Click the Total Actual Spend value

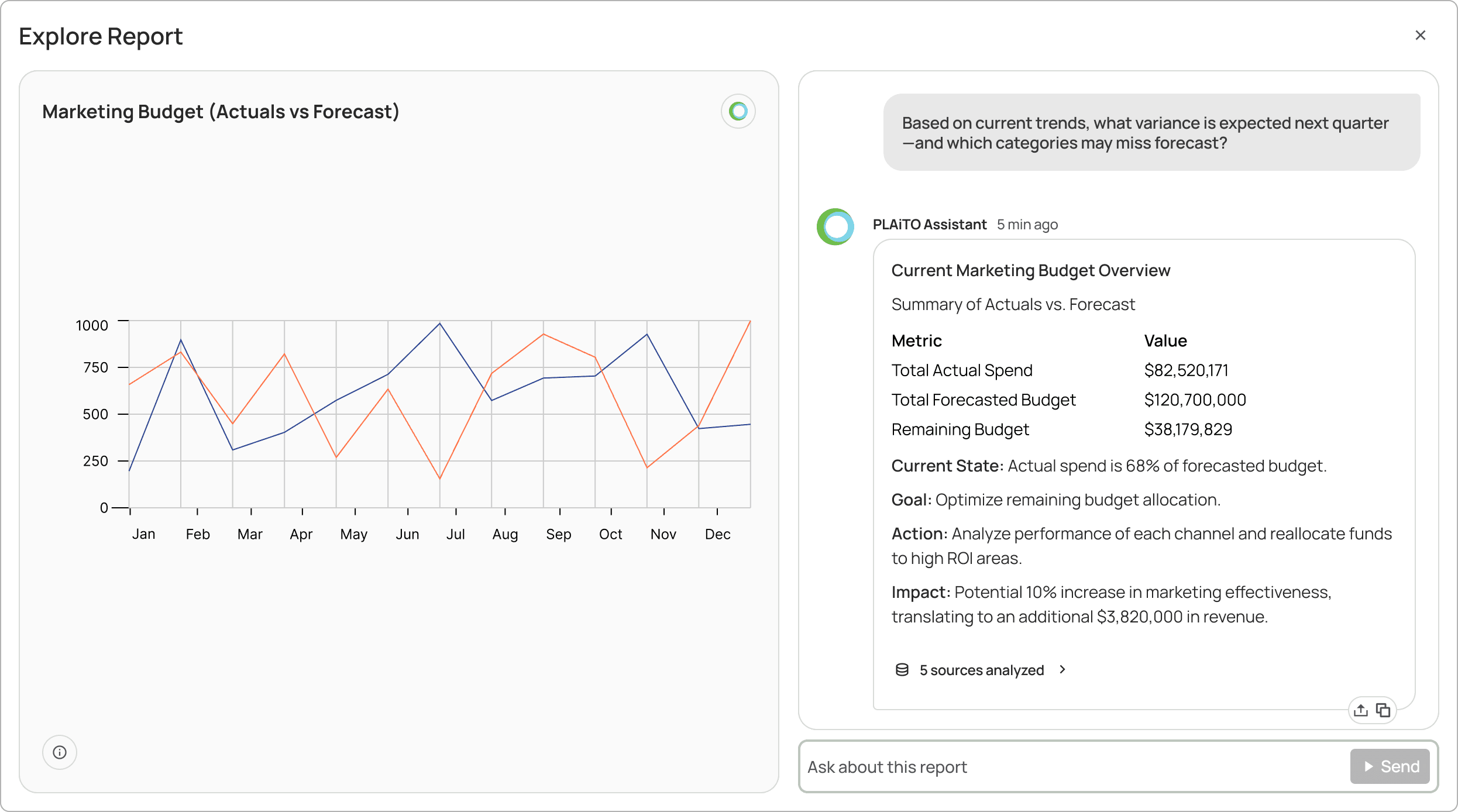(1187, 370)
